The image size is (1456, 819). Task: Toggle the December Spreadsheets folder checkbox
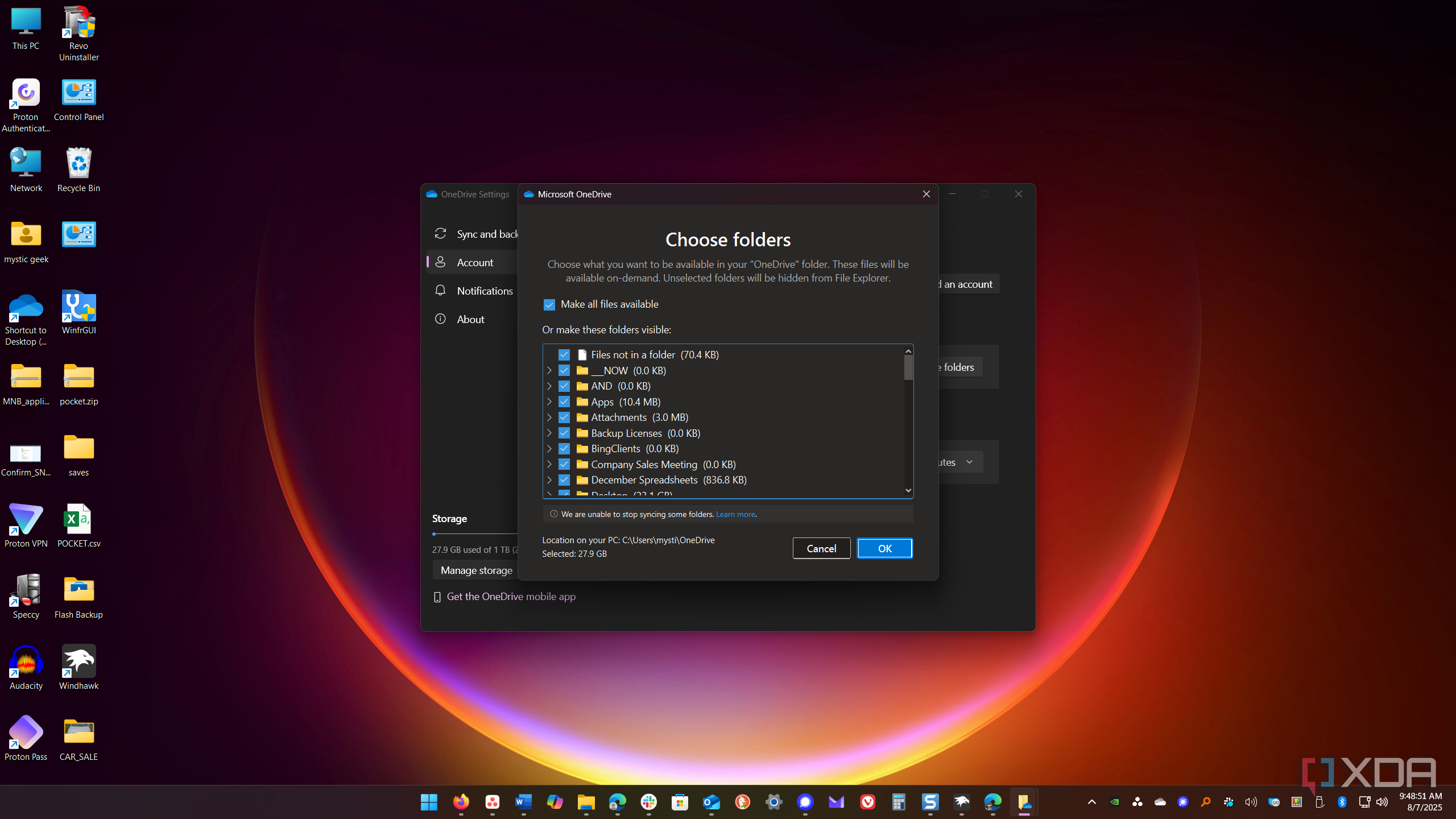click(564, 480)
